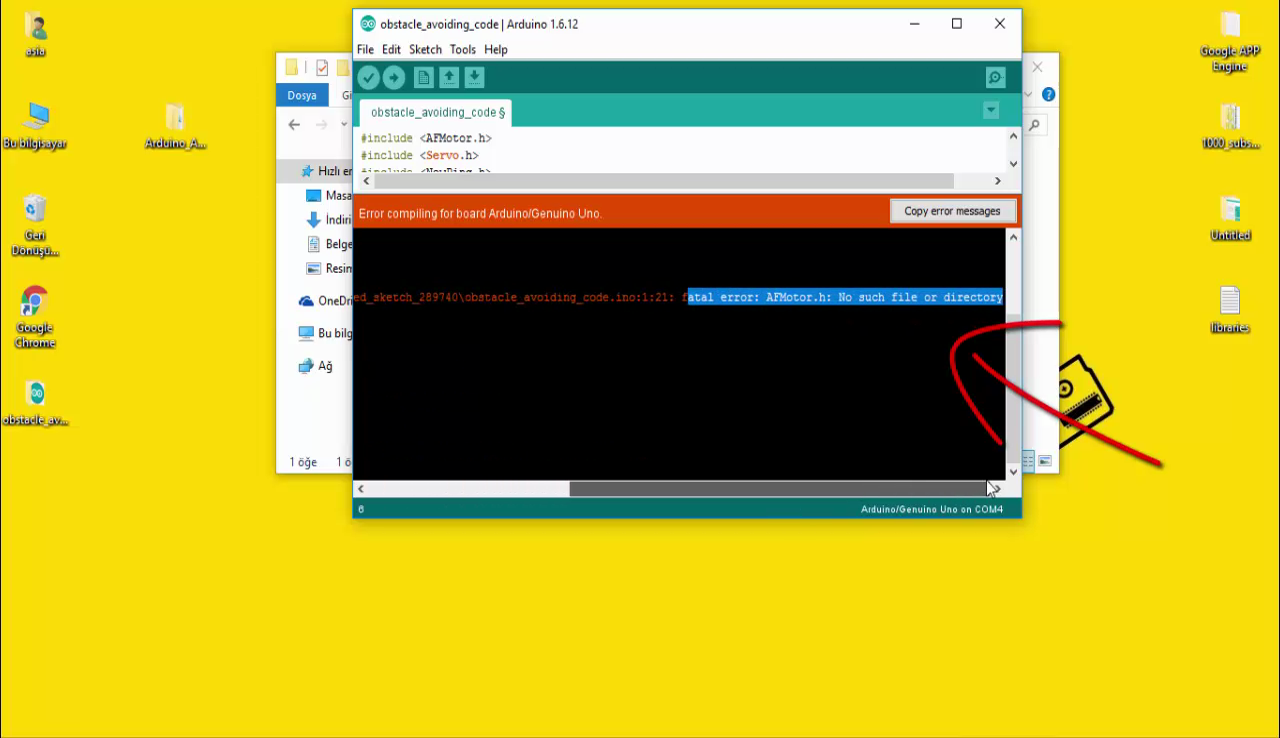Screen dimensions: 1280x738
Task: Click the properties checkmark icon in Explorer title bar
Action: coord(322,68)
